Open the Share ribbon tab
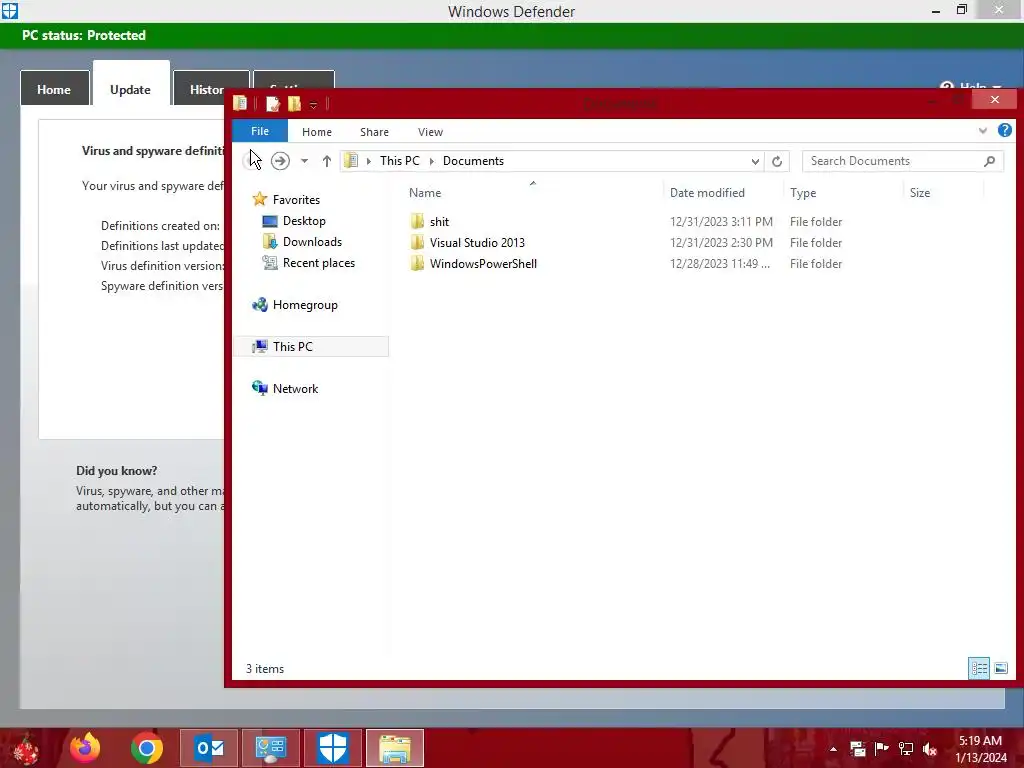Viewport: 1024px width, 768px height. point(374,132)
